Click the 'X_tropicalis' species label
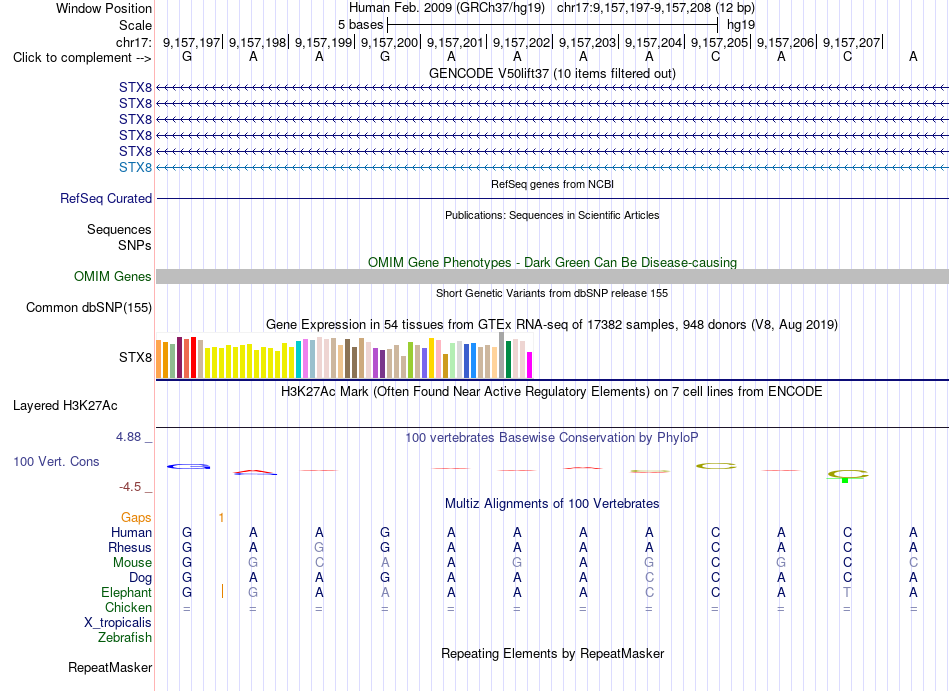Viewport: 950px width, 691px height. pos(118,623)
